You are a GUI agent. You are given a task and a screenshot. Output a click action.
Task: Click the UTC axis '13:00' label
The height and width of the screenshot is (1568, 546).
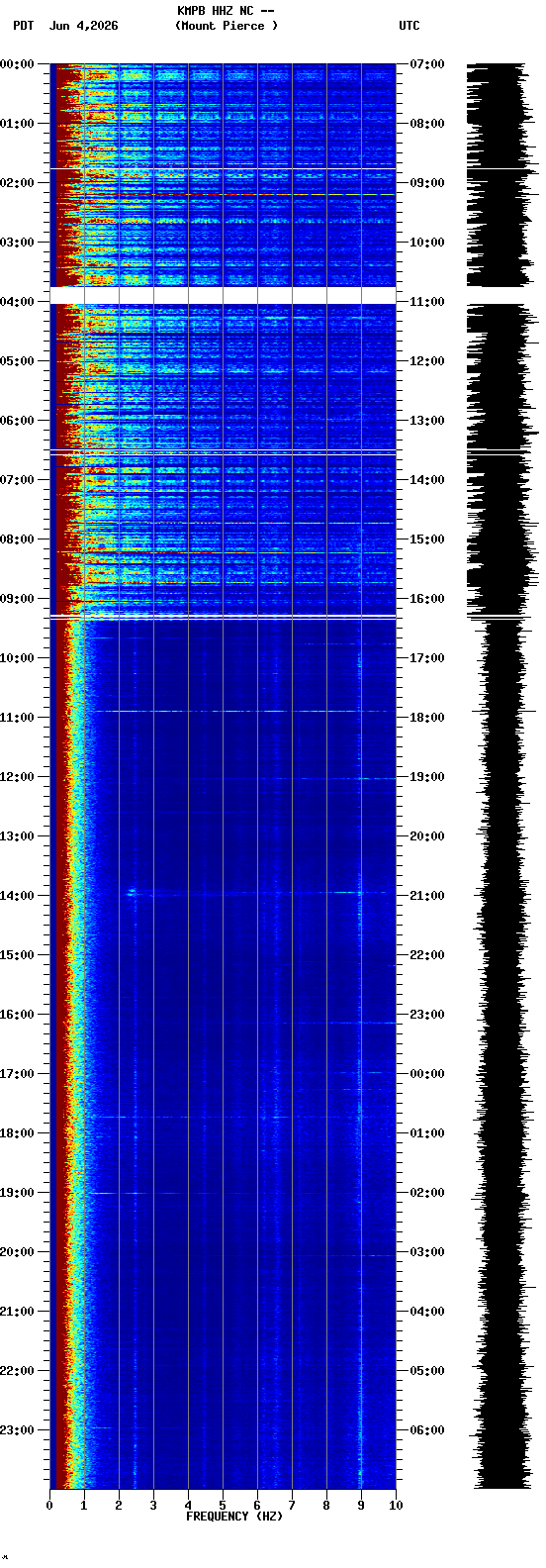426,421
